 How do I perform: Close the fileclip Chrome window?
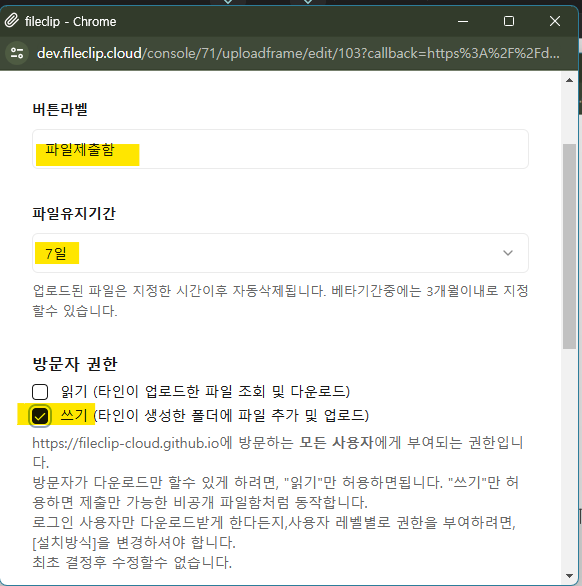pyautogui.click(x=555, y=21)
